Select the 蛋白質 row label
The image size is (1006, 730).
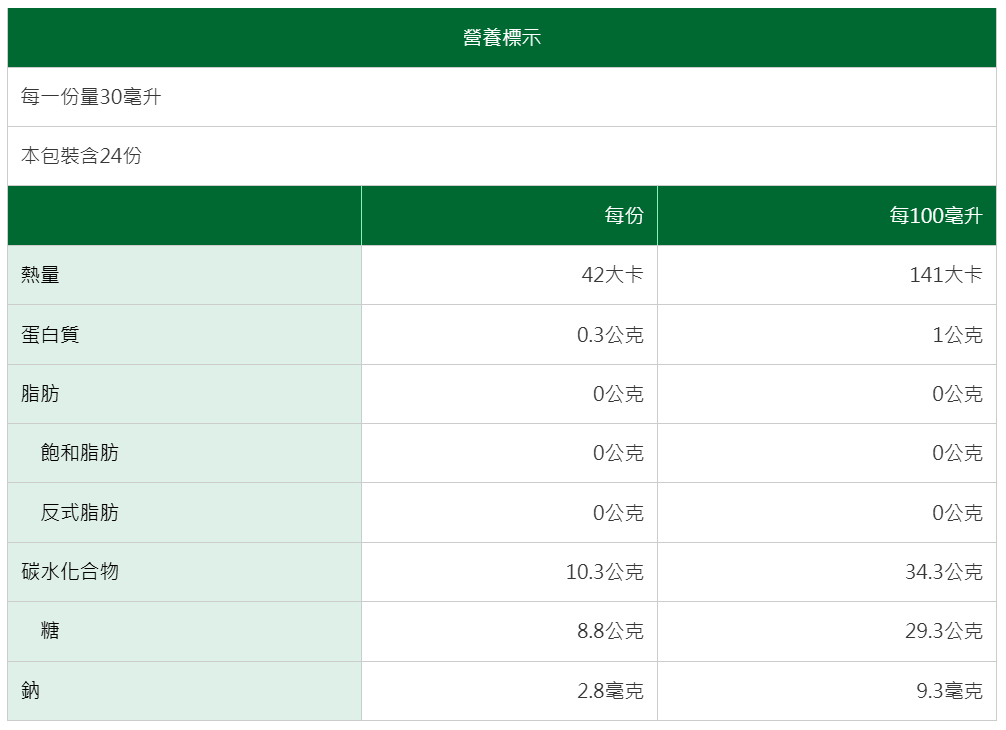pos(50,334)
